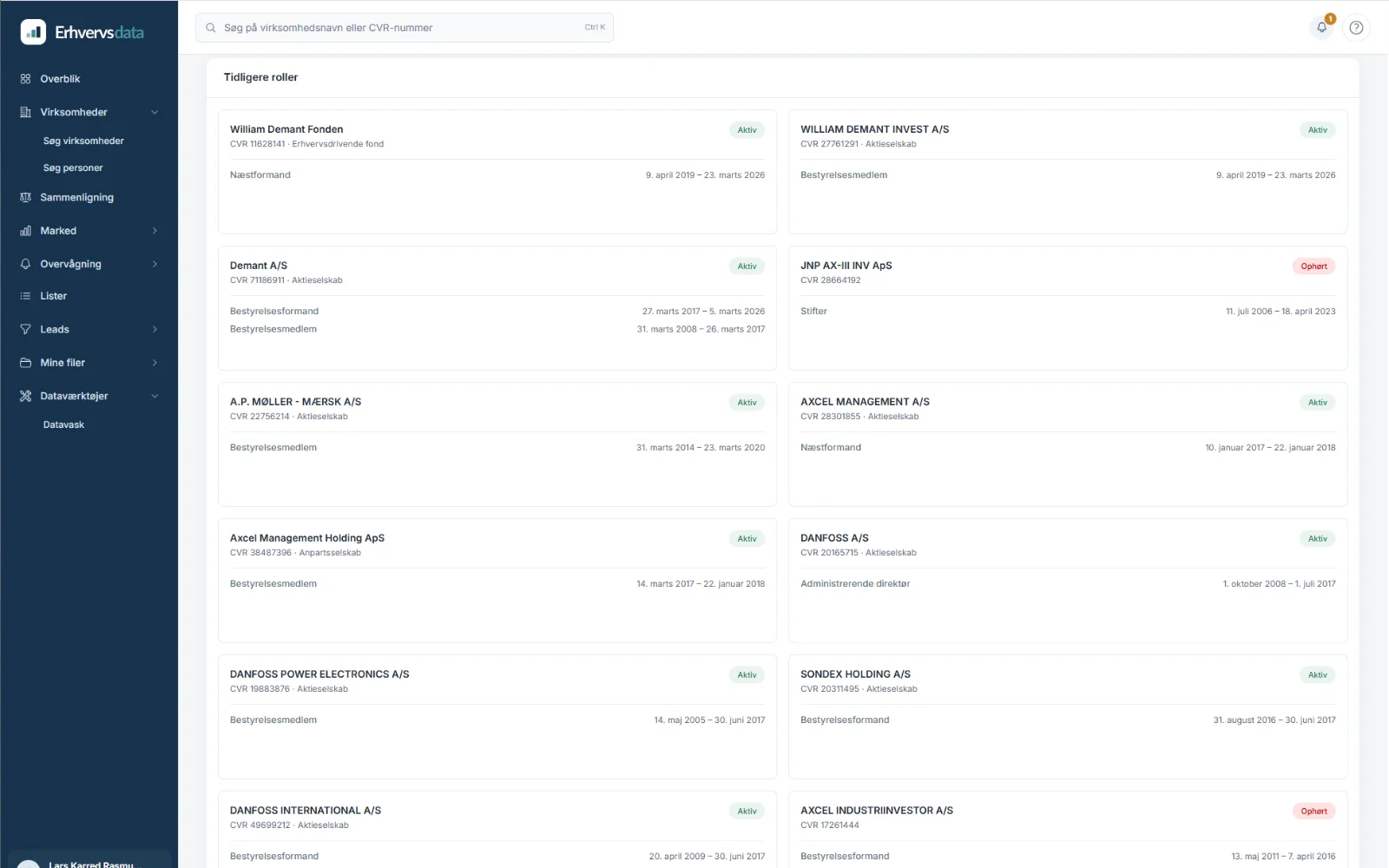This screenshot has height=868, width=1389.
Task: Open A.P. MØLLER - MÆRSK A/S link
Action: click(295, 402)
